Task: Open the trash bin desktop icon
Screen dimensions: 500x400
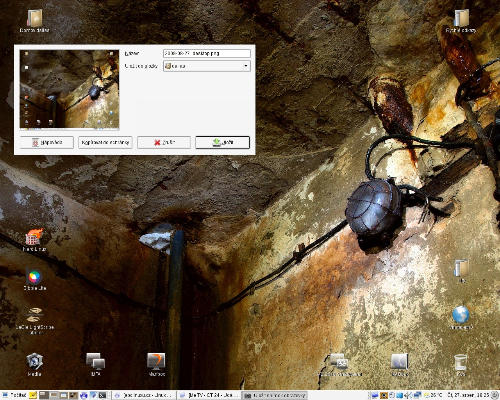Action: click(461, 362)
